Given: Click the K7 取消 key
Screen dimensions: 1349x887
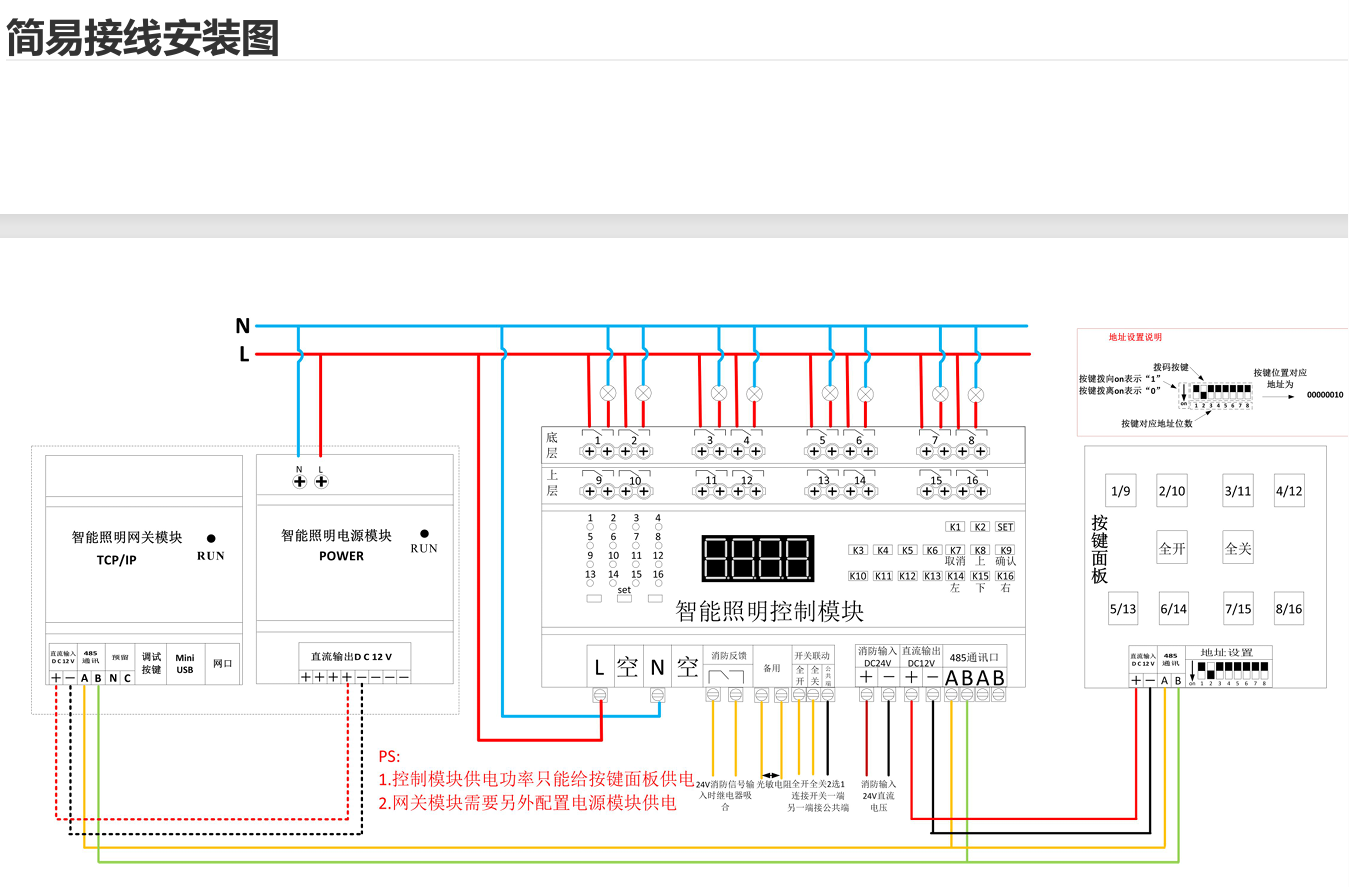Looking at the screenshot, I should click(x=955, y=555).
